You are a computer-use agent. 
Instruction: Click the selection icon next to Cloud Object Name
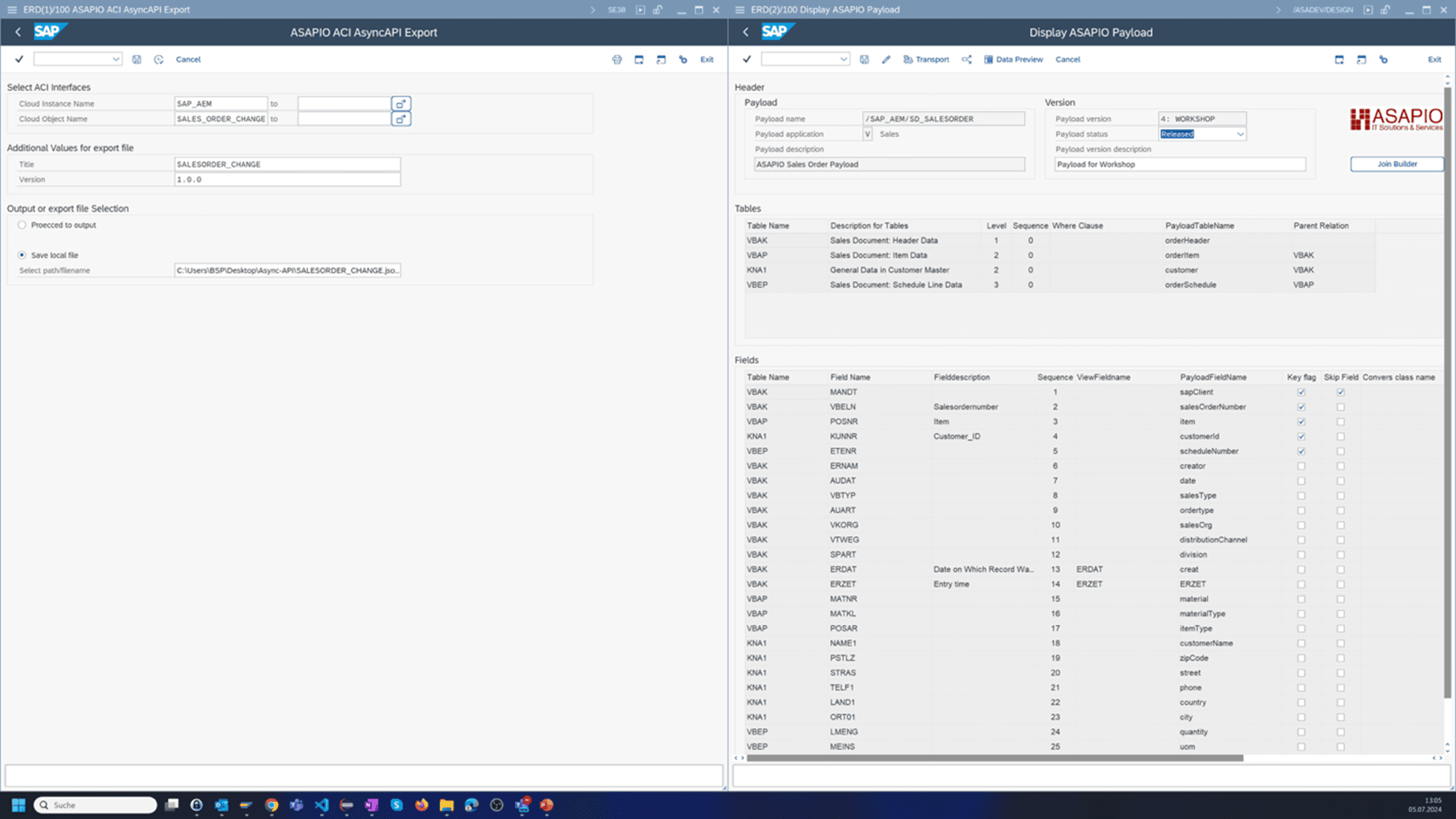[400, 119]
